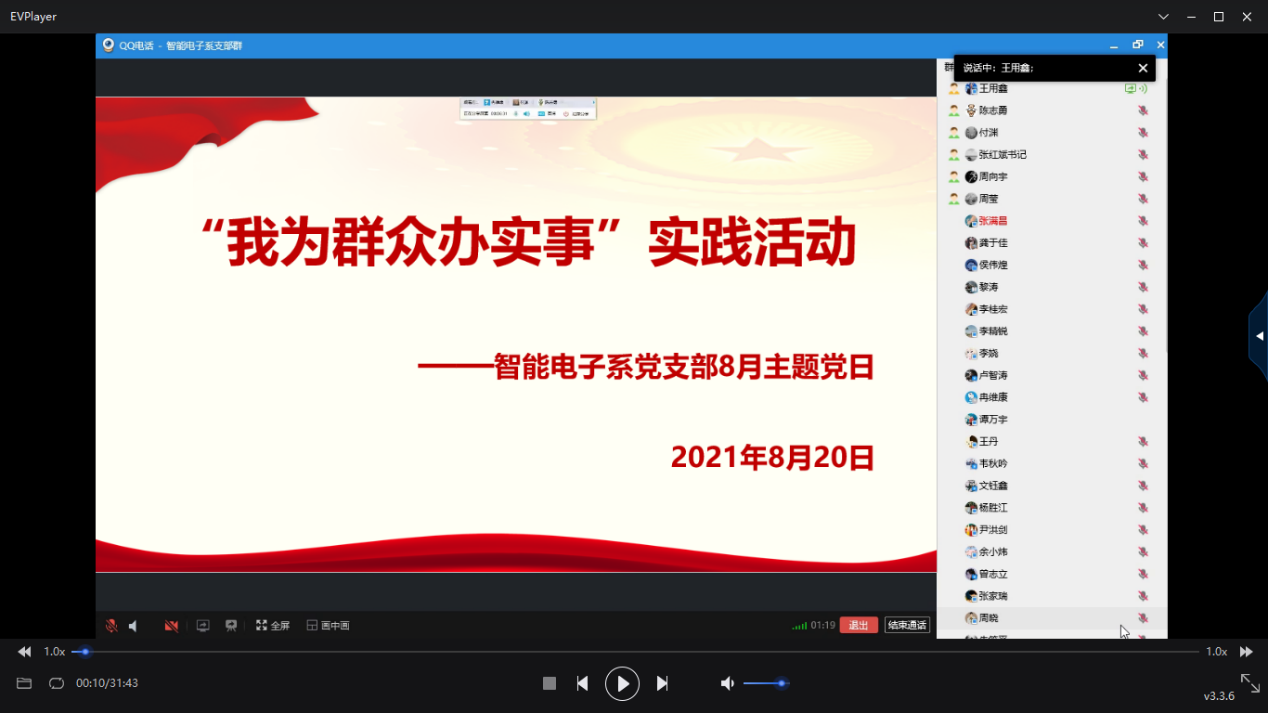
Task: Select the 画中画 picture-in-picture option
Action: 328,626
